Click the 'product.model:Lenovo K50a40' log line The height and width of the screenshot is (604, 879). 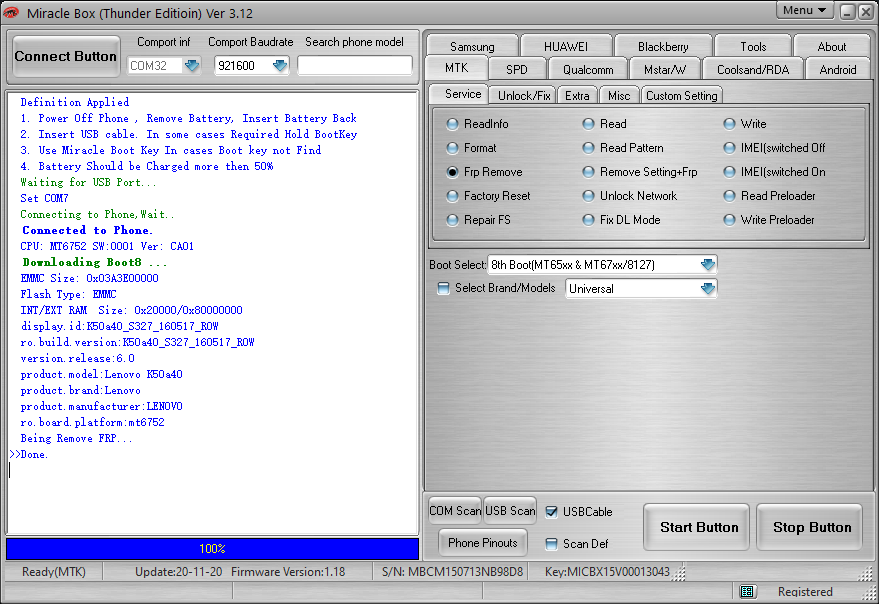(101, 374)
